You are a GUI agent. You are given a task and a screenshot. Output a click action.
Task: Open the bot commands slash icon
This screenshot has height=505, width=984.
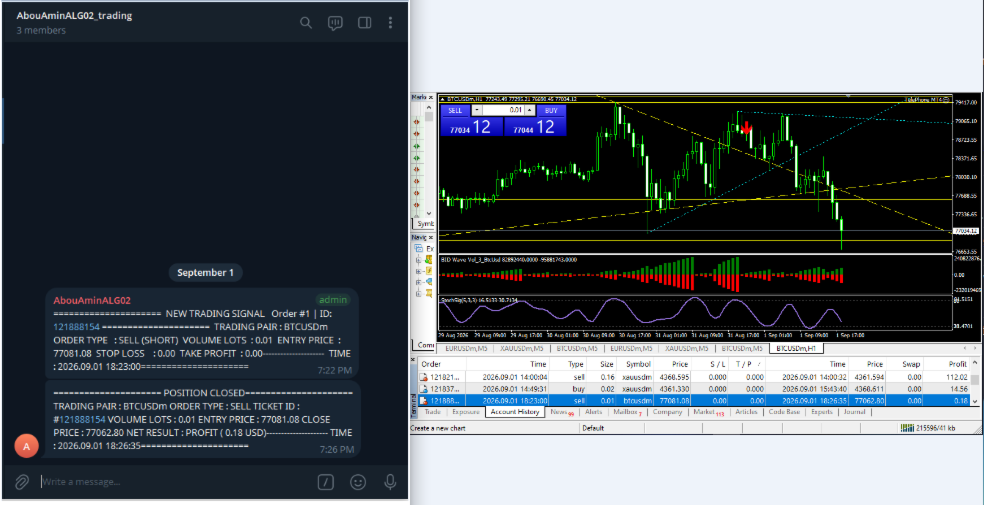click(x=325, y=482)
